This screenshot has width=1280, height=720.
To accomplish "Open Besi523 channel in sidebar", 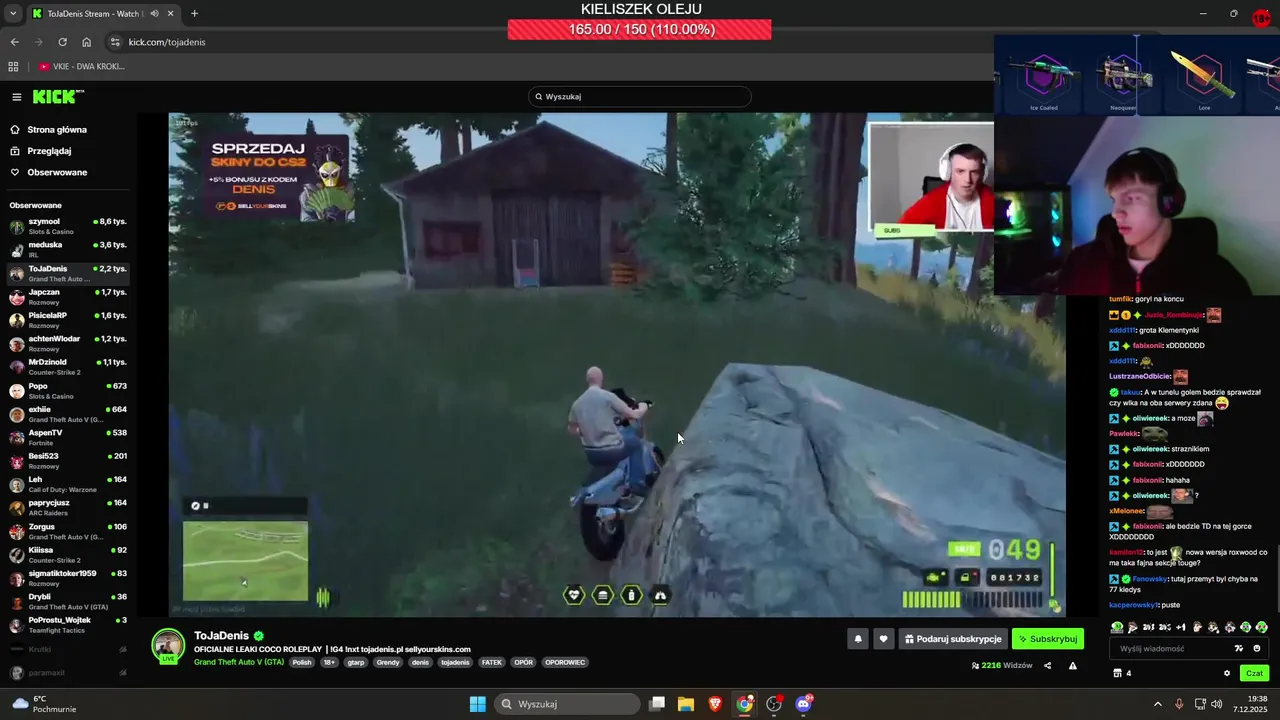I will coord(68,461).
